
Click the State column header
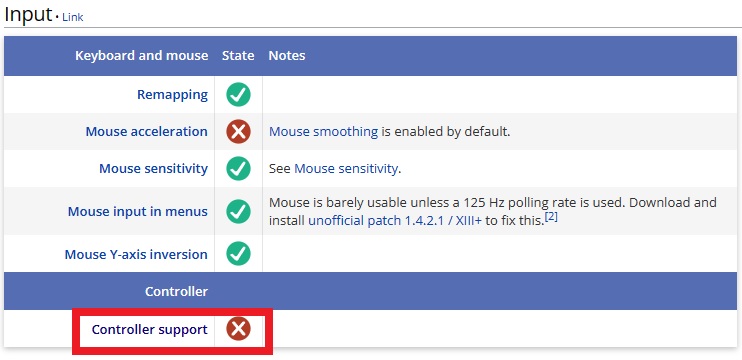pos(238,56)
